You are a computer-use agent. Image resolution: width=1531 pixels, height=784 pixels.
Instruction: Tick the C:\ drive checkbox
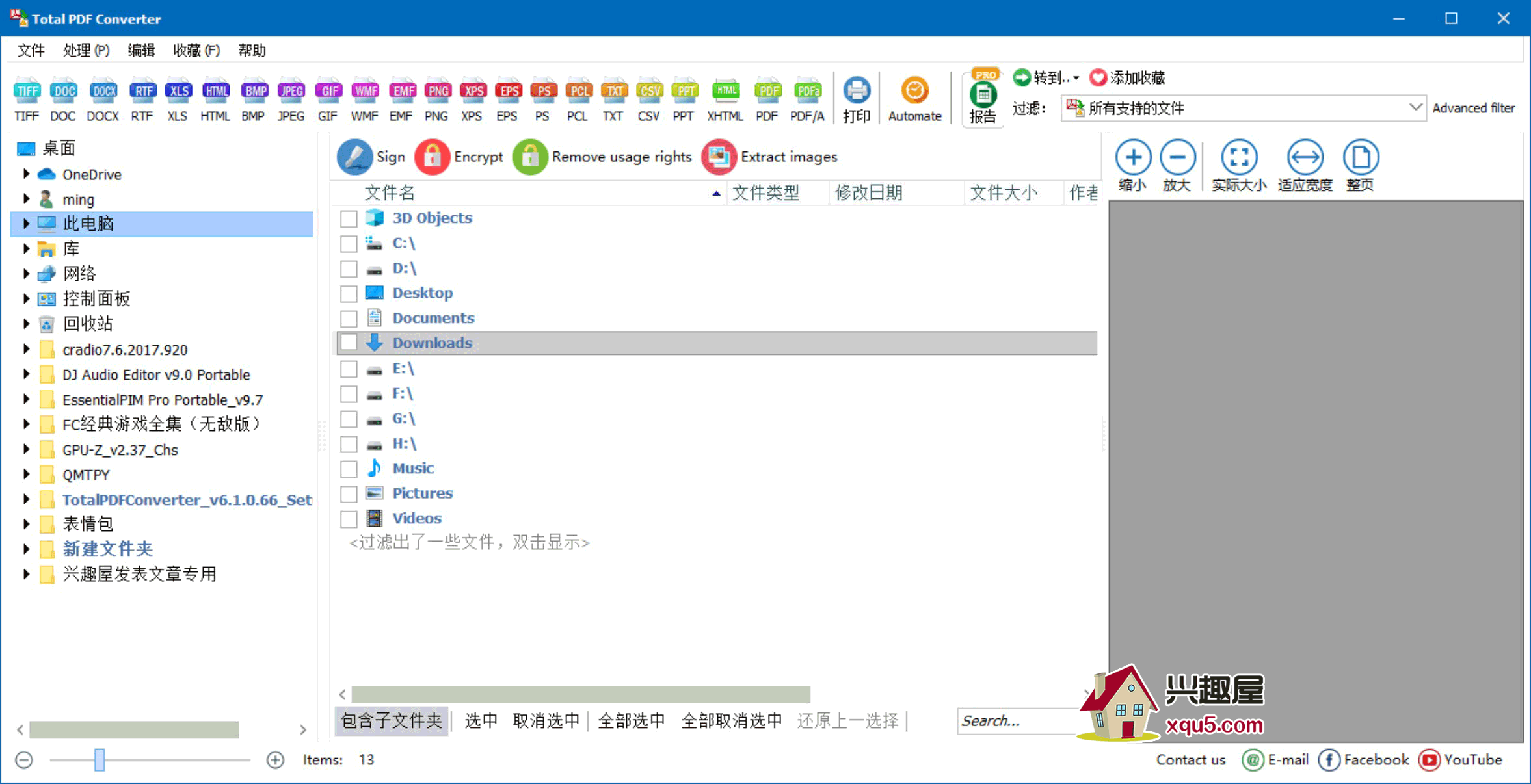click(349, 244)
